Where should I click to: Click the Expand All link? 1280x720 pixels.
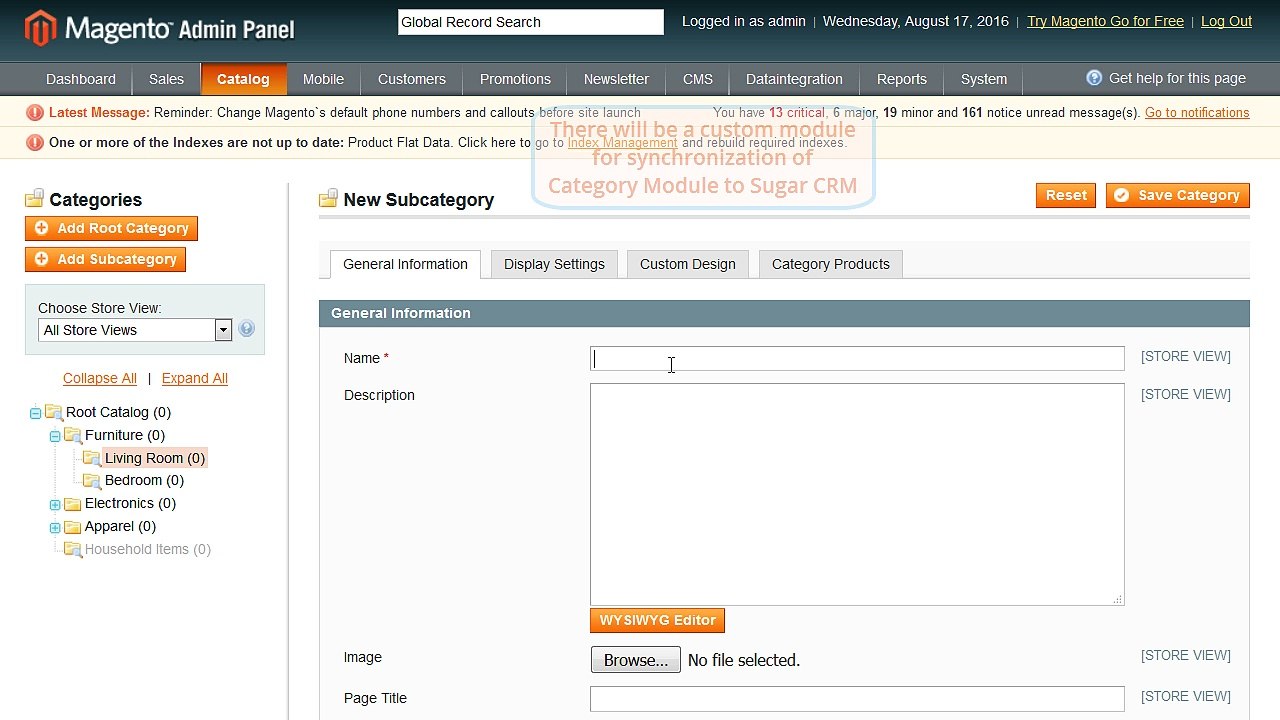point(195,378)
